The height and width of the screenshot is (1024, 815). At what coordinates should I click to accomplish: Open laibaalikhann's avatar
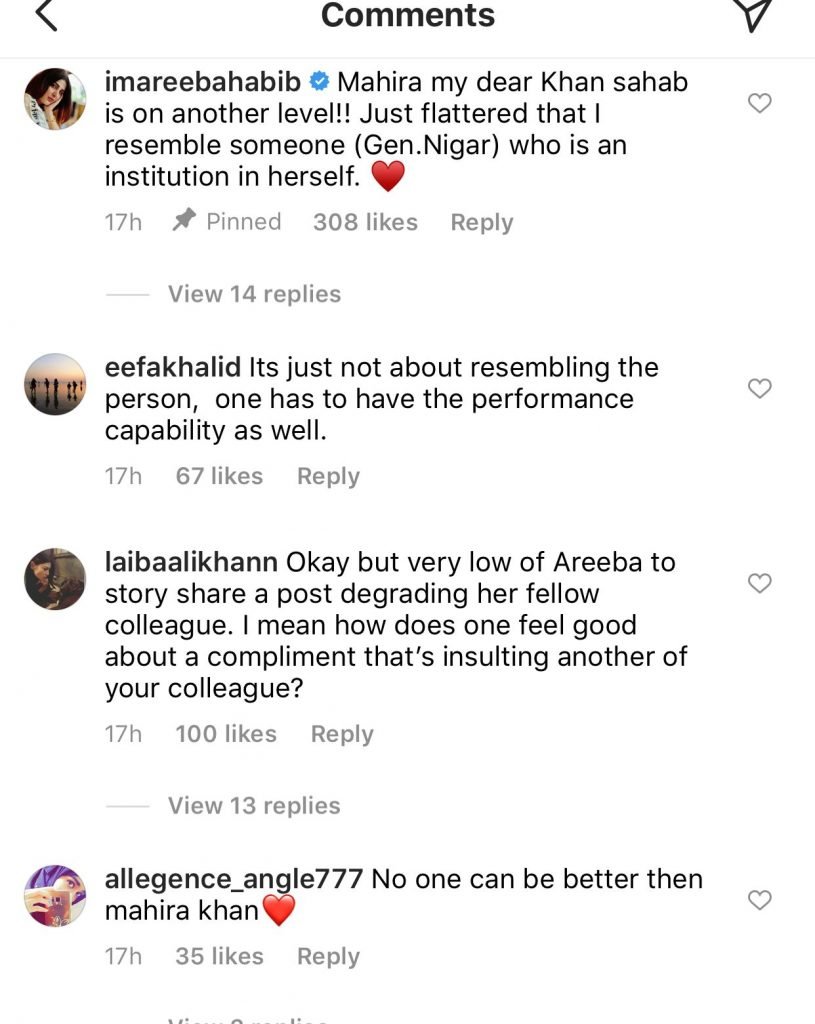tap(55, 579)
